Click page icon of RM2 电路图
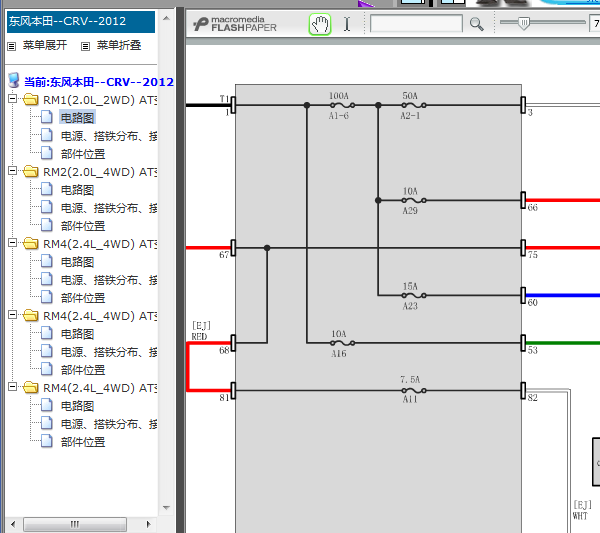600x533 pixels. click(x=47, y=189)
